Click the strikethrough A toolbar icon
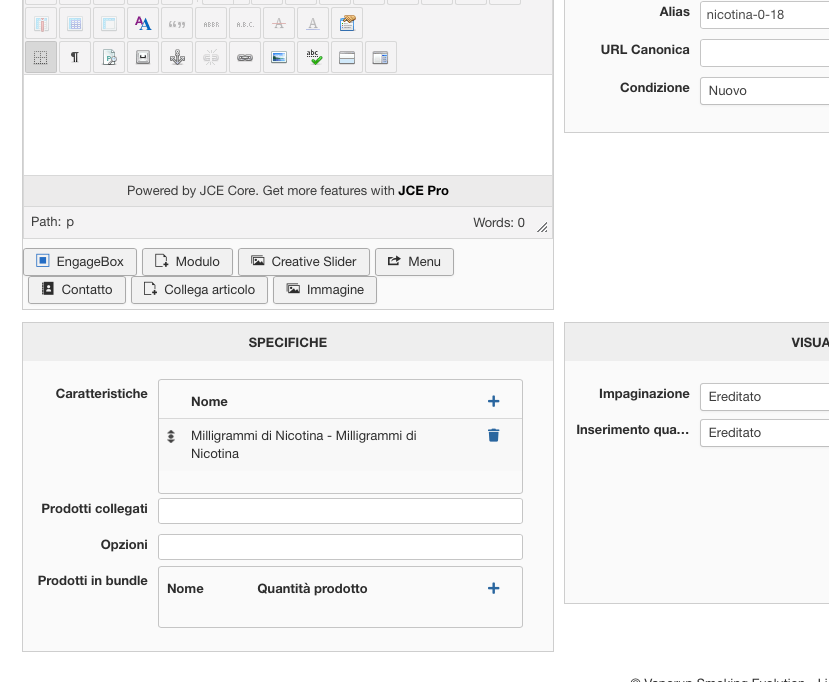This screenshot has width=829, height=682. tap(279, 24)
